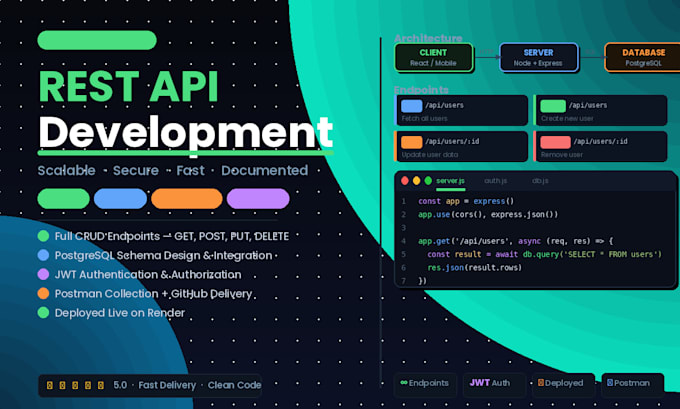Click the word Scalable
680x409 pixels.
coord(66,170)
